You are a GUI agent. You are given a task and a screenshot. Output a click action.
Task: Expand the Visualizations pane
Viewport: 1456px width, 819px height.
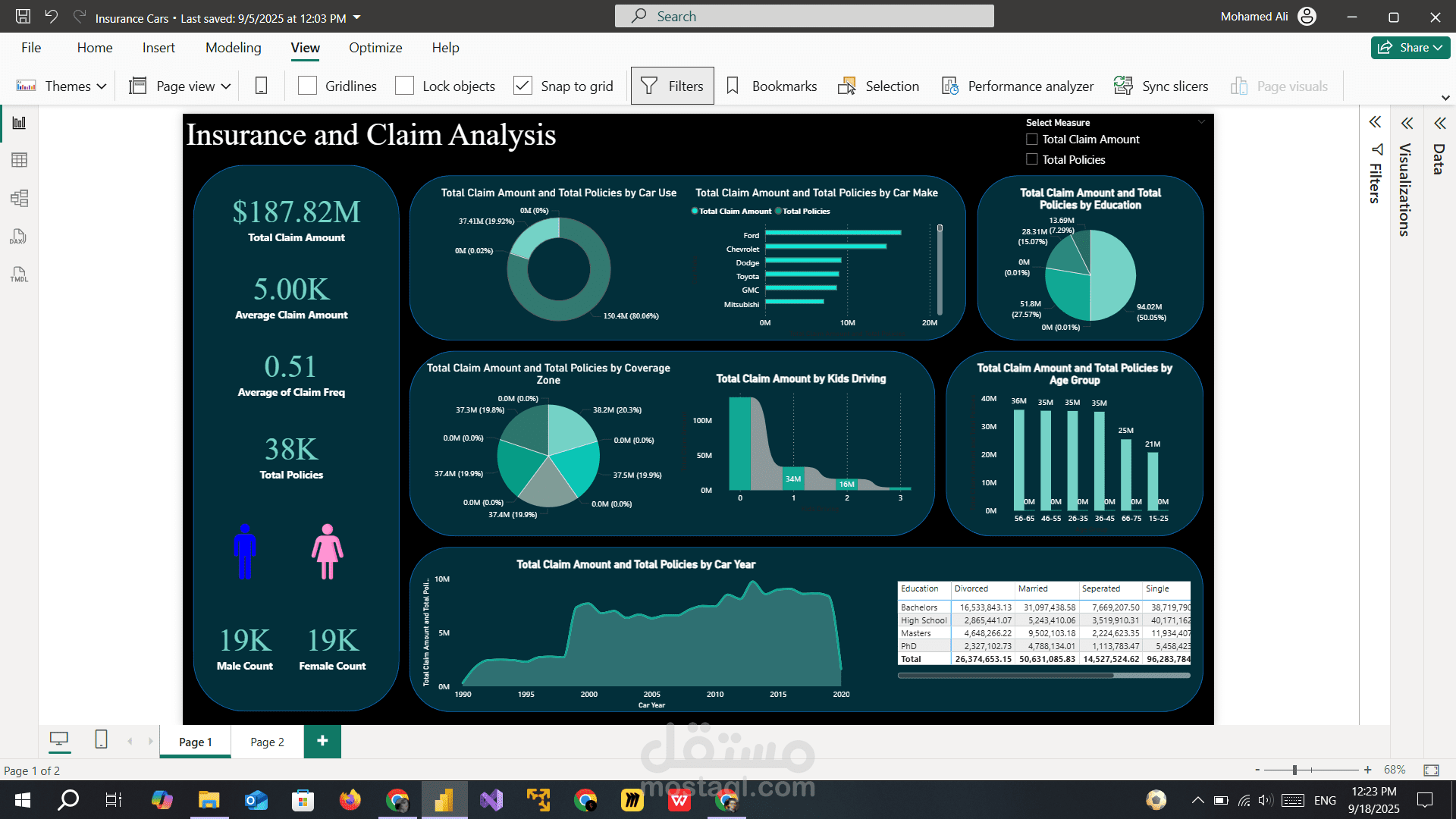tap(1407, 124)
